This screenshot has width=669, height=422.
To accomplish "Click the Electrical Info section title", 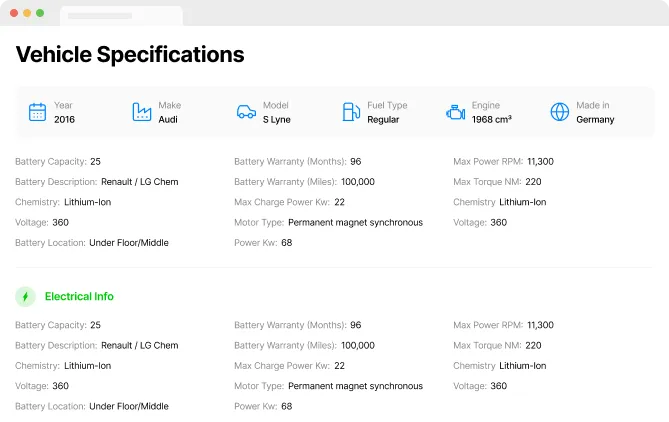I will (79, 297).
